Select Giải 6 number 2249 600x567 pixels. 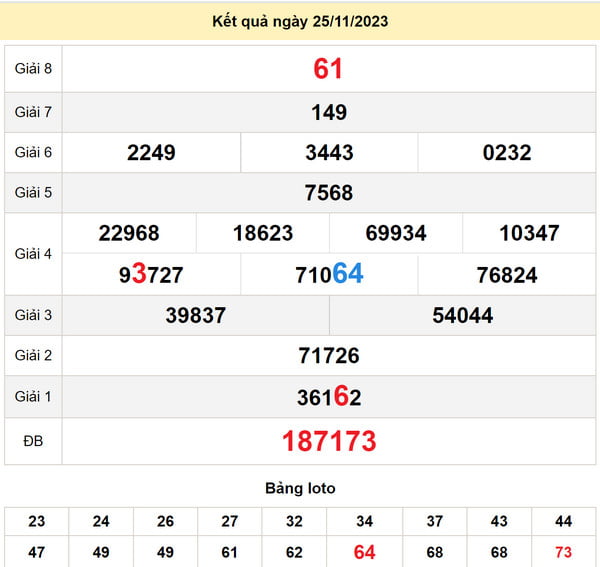point(151,153)
